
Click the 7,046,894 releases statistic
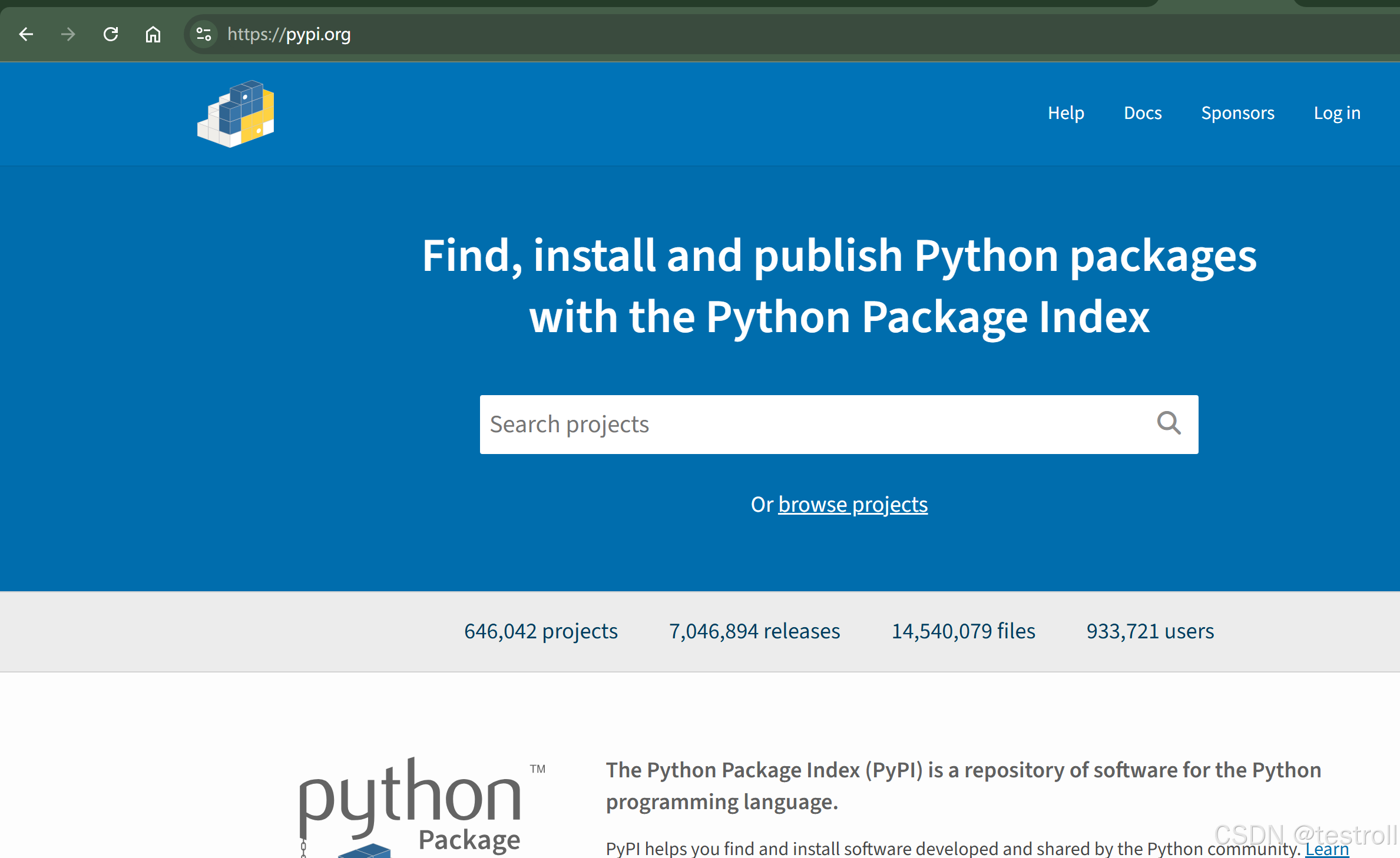(754, 631)
